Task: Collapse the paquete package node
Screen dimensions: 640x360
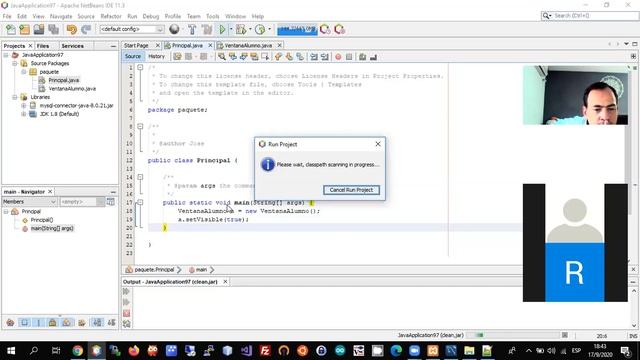Action: tap(24, 72)
